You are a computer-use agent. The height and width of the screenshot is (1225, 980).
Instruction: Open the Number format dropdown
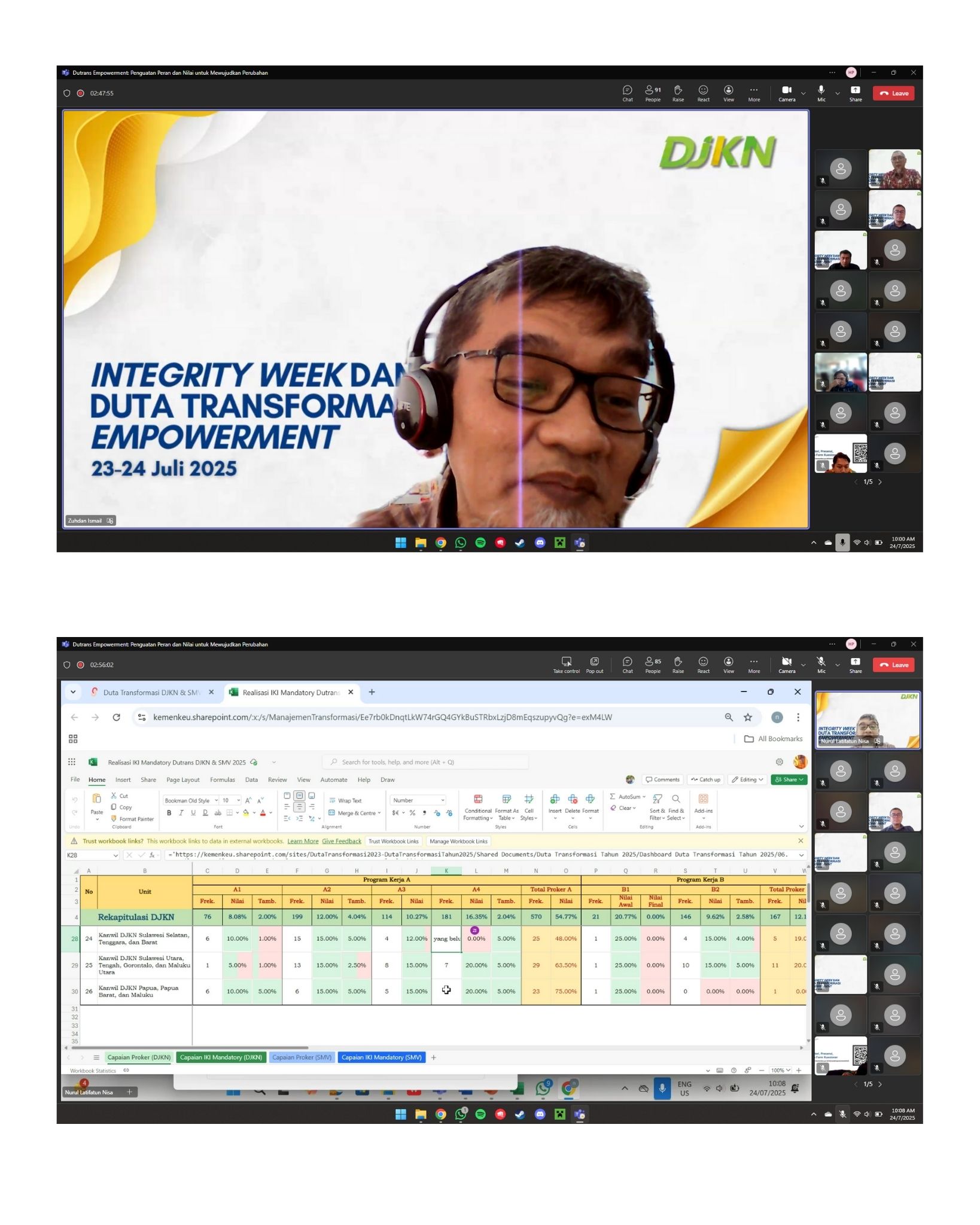click(443, 800)
